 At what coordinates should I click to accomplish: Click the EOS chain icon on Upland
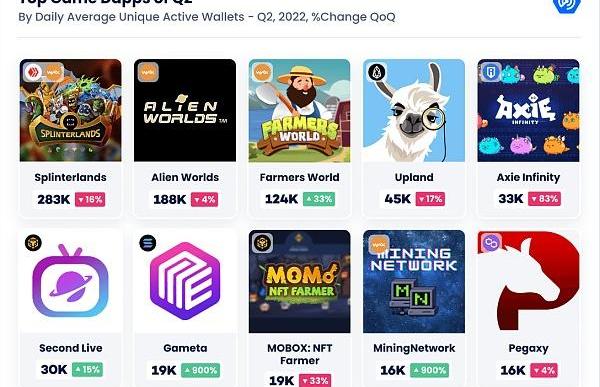(x=377, y=72)
